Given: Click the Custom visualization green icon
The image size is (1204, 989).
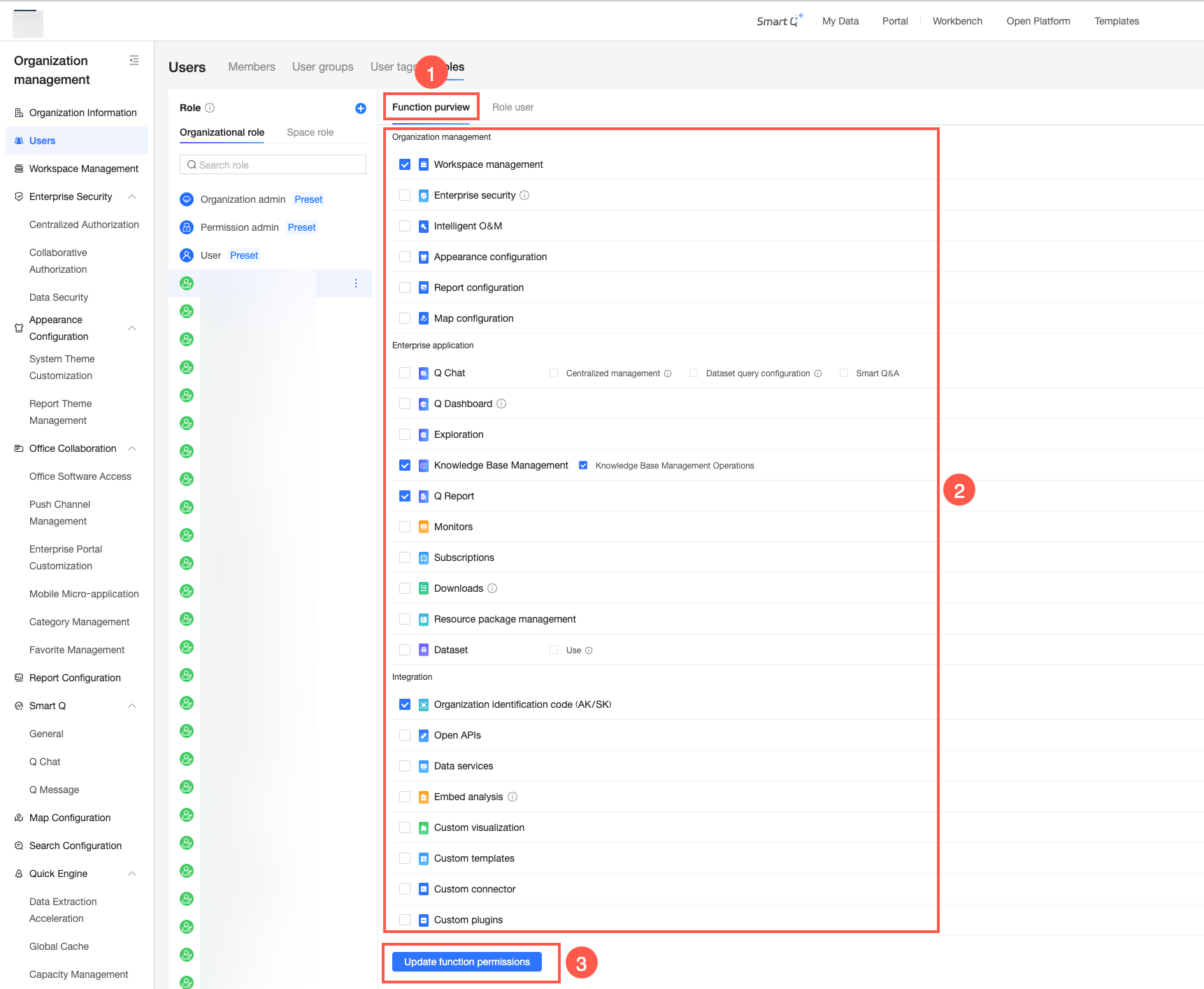Looking at the screenshot, I should pyautogui.click(x=424, y=827).
